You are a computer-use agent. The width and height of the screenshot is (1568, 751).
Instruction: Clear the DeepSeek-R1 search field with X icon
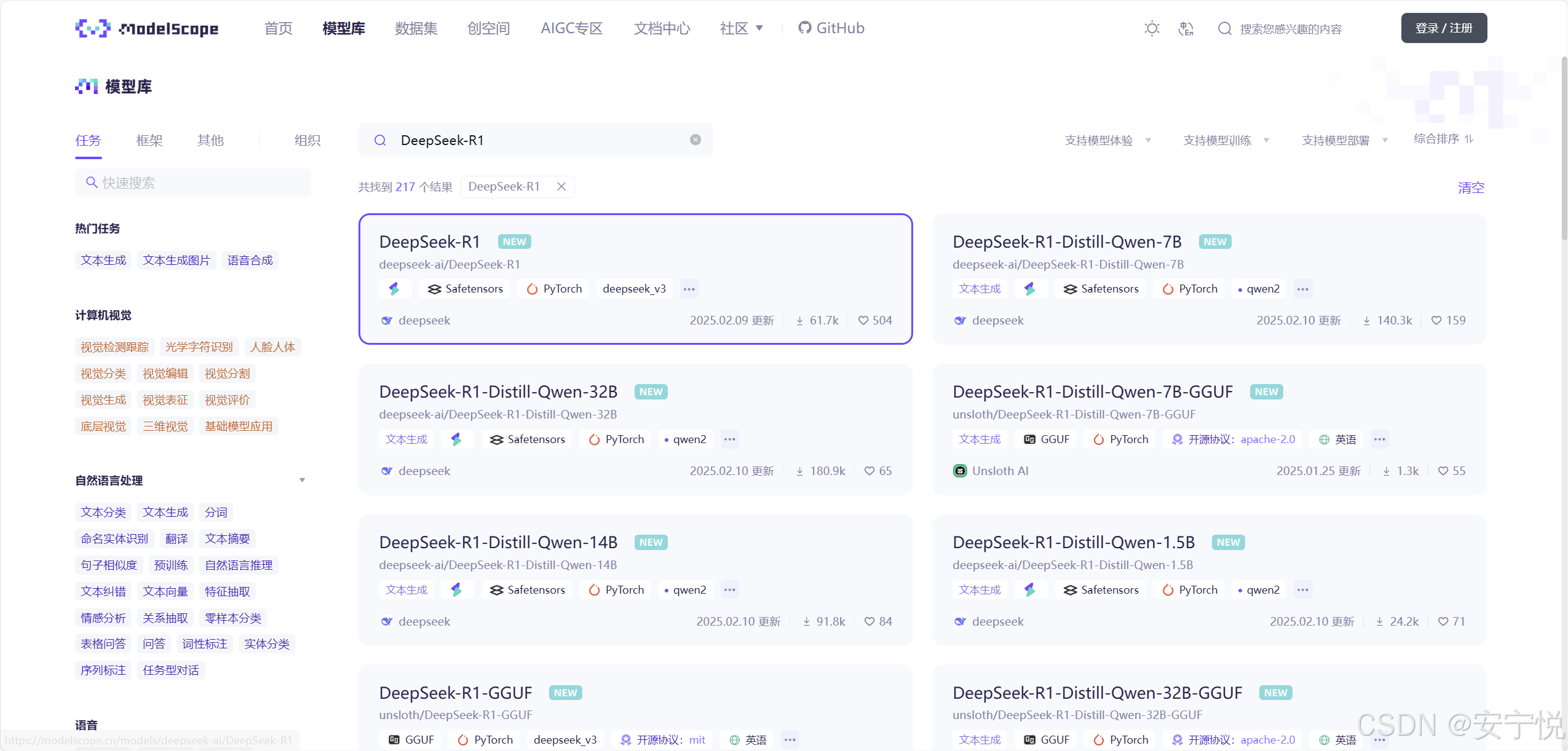[695, 140]
